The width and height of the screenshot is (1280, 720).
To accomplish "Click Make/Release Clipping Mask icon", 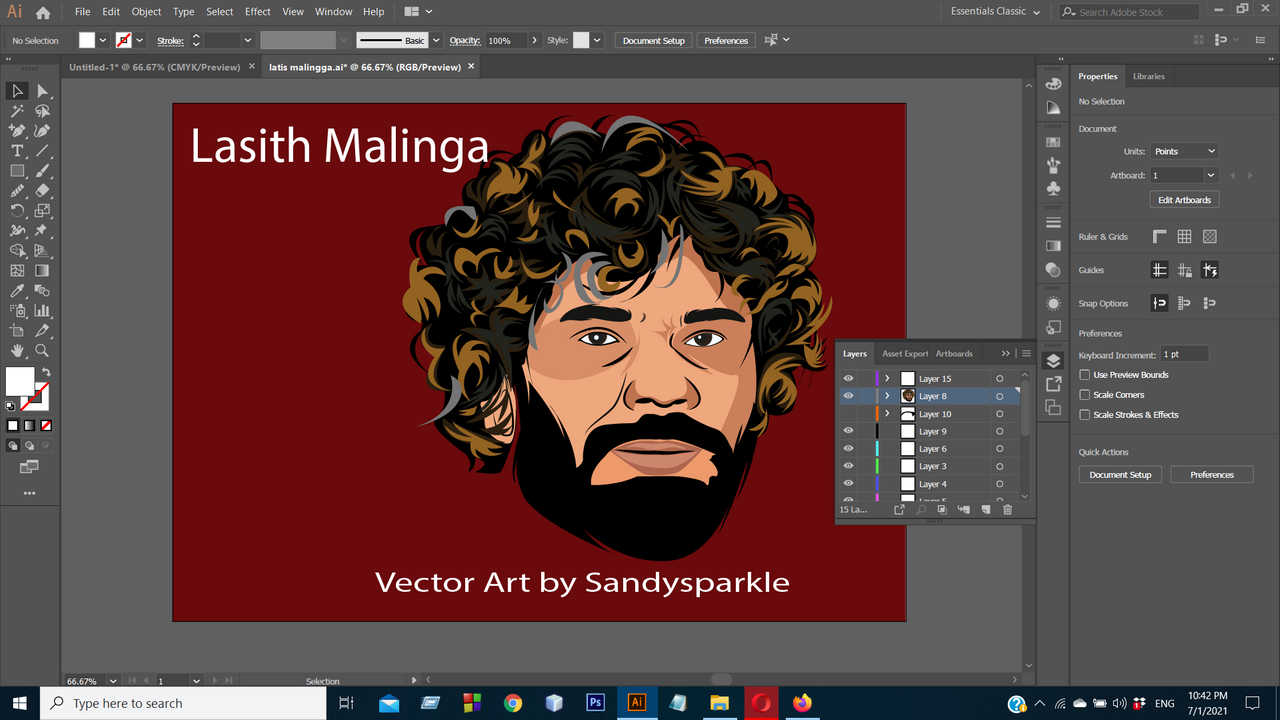I will click(942, 510).
